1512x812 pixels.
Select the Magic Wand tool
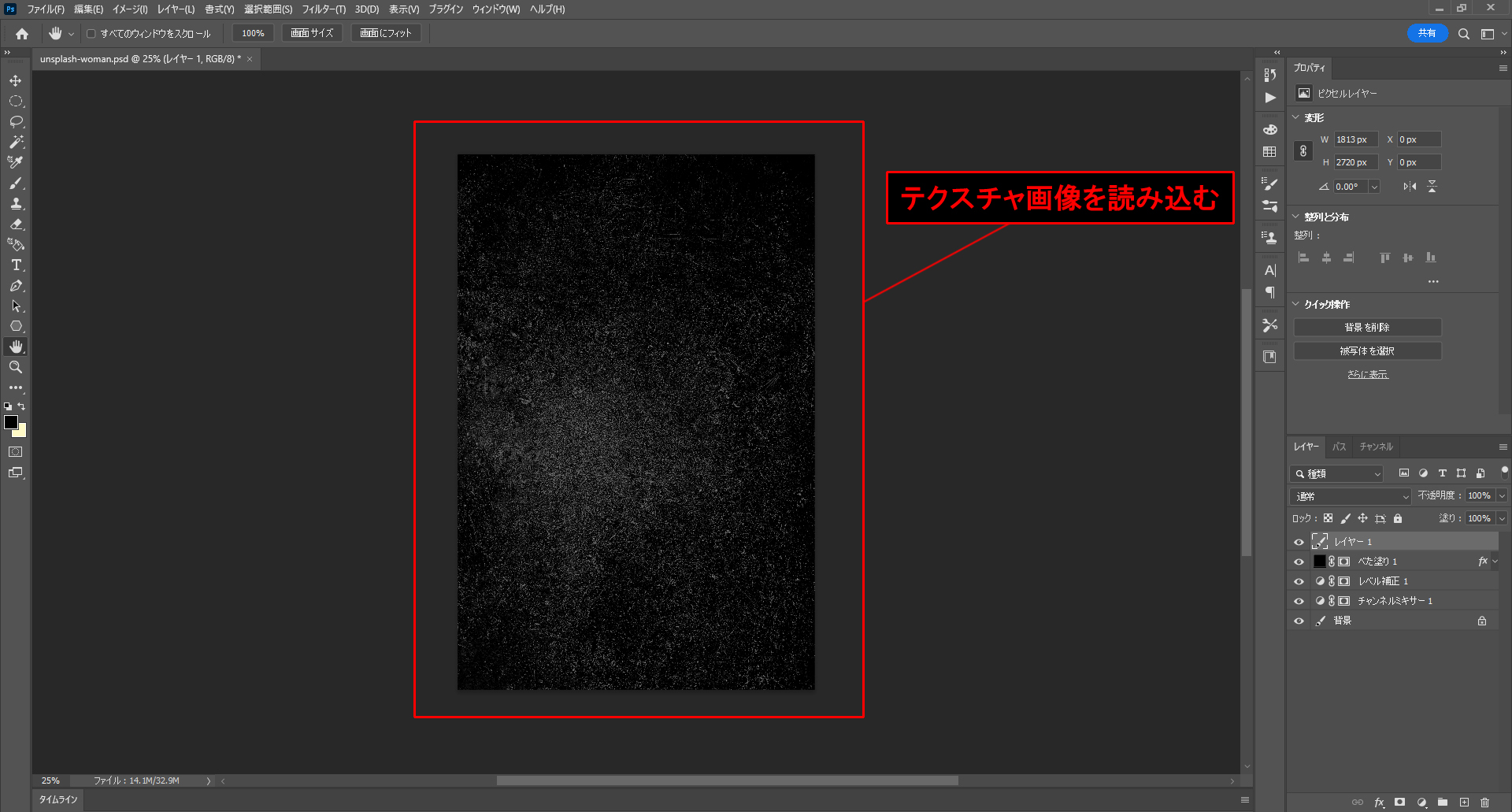(x=16, y=143)
